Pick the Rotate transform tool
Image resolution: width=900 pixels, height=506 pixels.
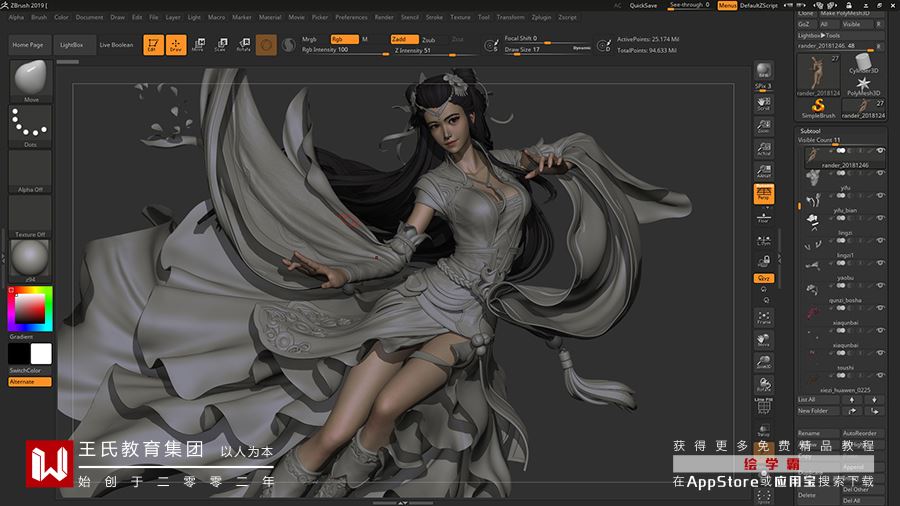click(243, 45)
